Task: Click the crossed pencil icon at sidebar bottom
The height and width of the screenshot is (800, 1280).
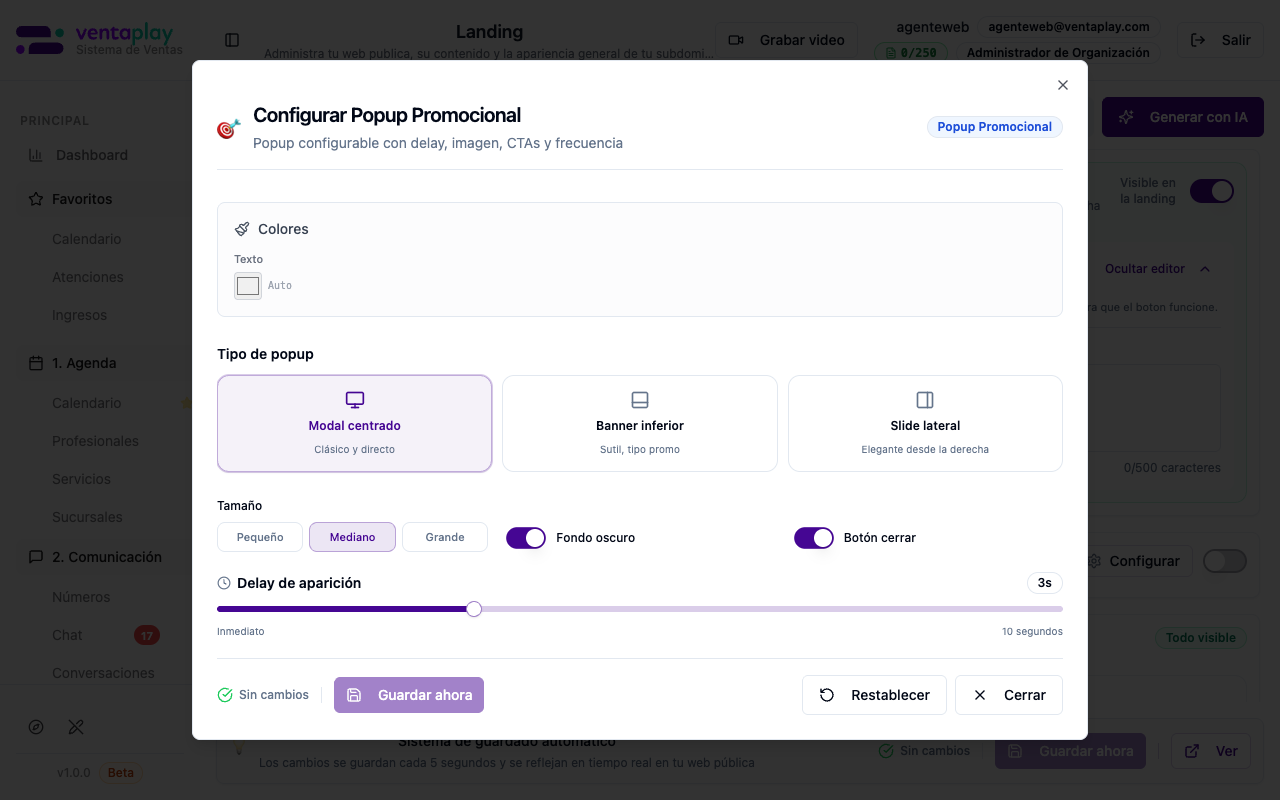Action: 76,727
